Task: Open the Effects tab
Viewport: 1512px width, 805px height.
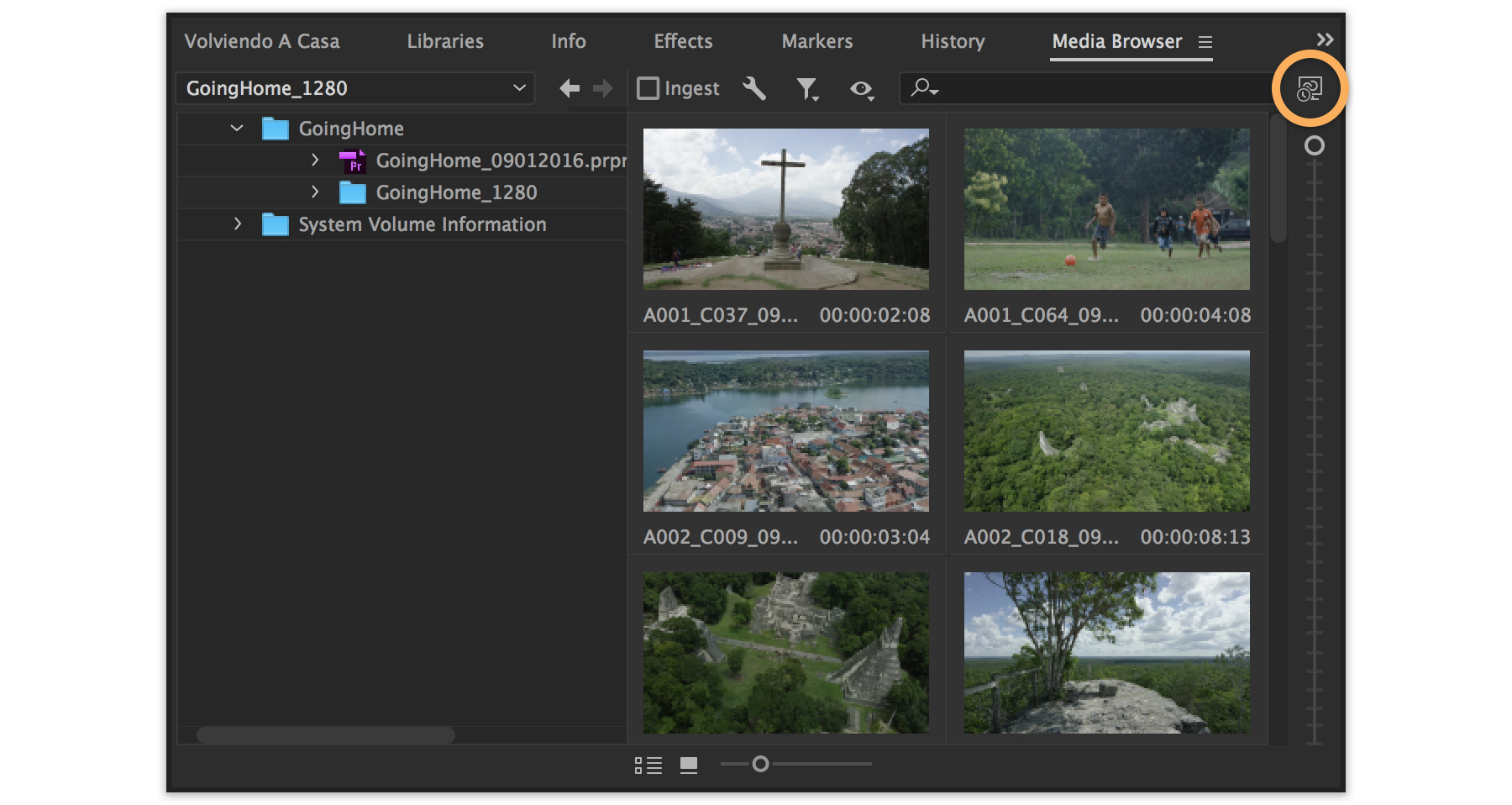Action: (683, 41)
